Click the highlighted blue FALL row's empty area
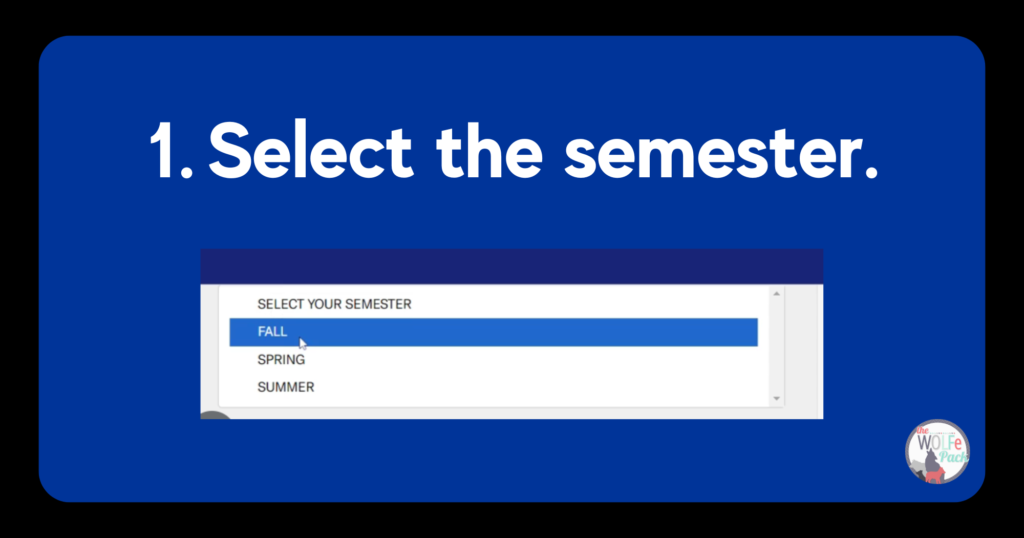The height and width of the screenshot is (538, 1024). (x=522, y=332)
